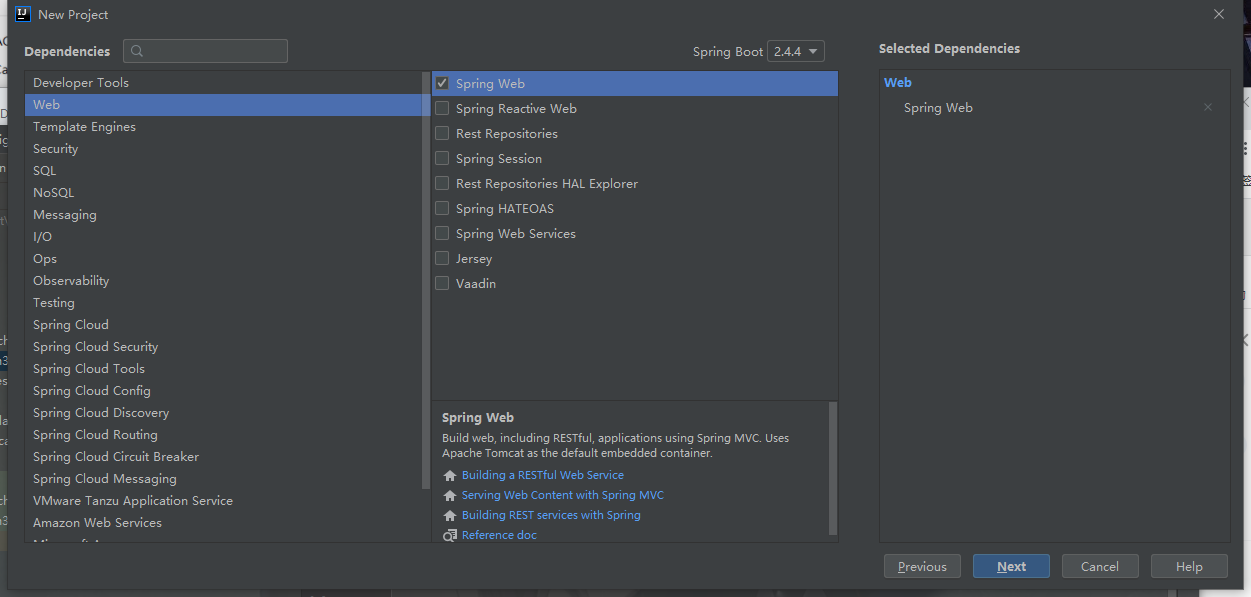Open the Spring Boot version dropdown
Screen dimensions: 1251x597
[x=796, y=51]
